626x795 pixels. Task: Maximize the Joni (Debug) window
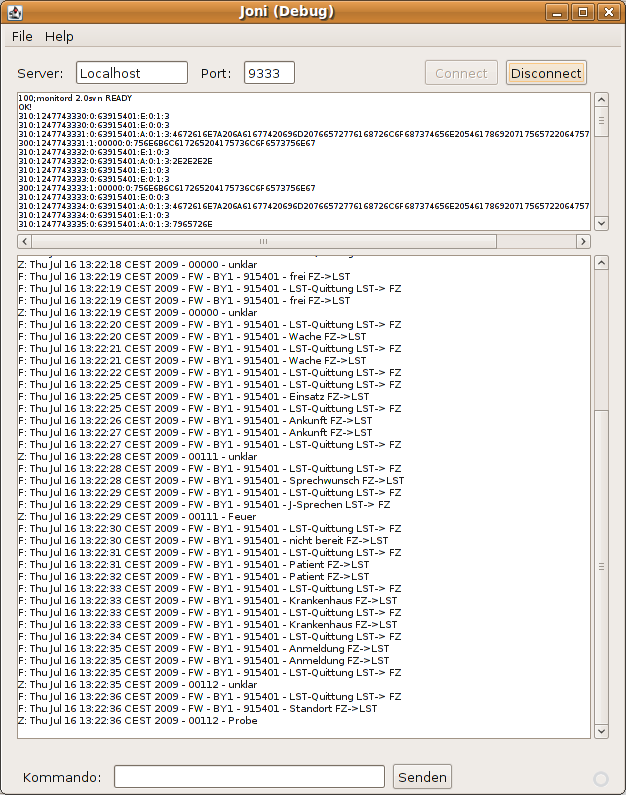(x=583, y=12)
